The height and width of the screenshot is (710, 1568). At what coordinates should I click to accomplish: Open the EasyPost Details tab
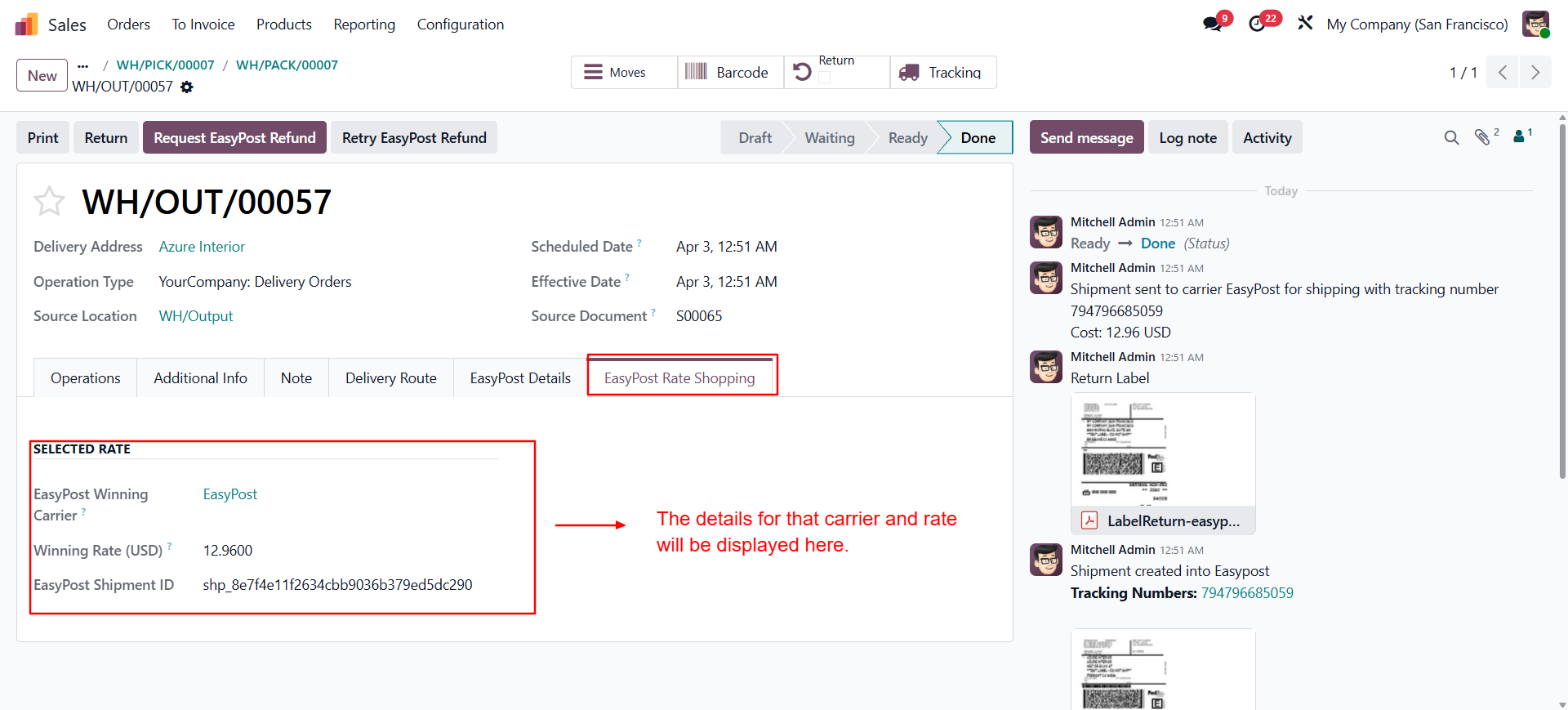coord(520,377)
